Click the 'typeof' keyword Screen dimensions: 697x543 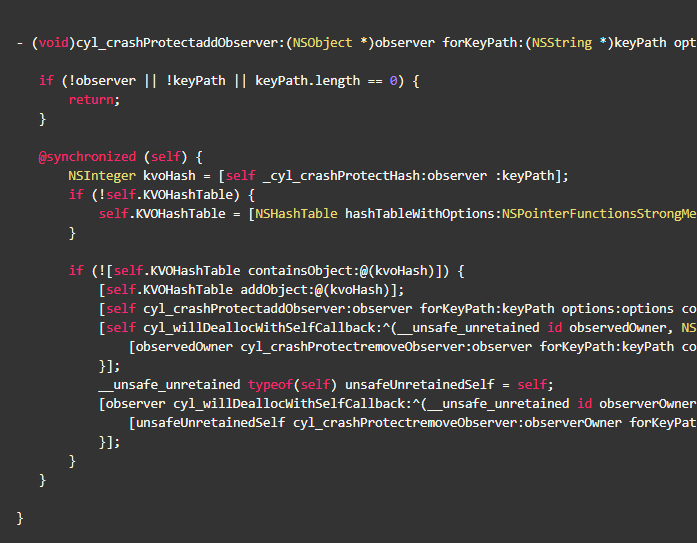pyautogui.click(x=270, y=385)
